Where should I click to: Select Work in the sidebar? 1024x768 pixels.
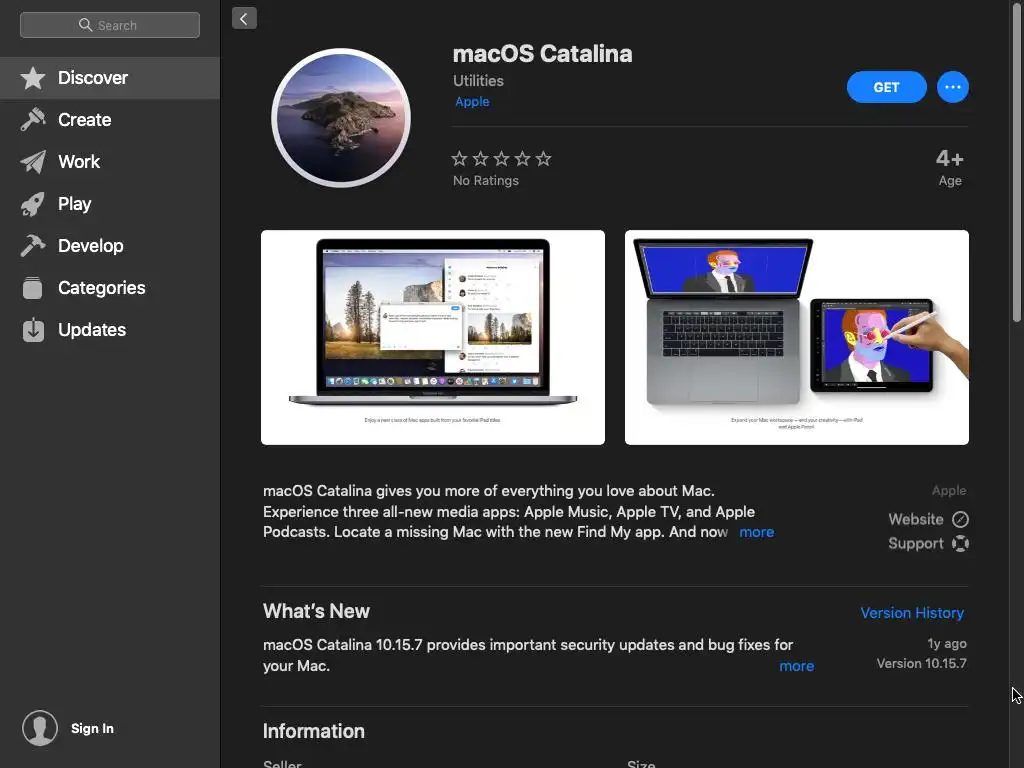[x=110, y=162]
